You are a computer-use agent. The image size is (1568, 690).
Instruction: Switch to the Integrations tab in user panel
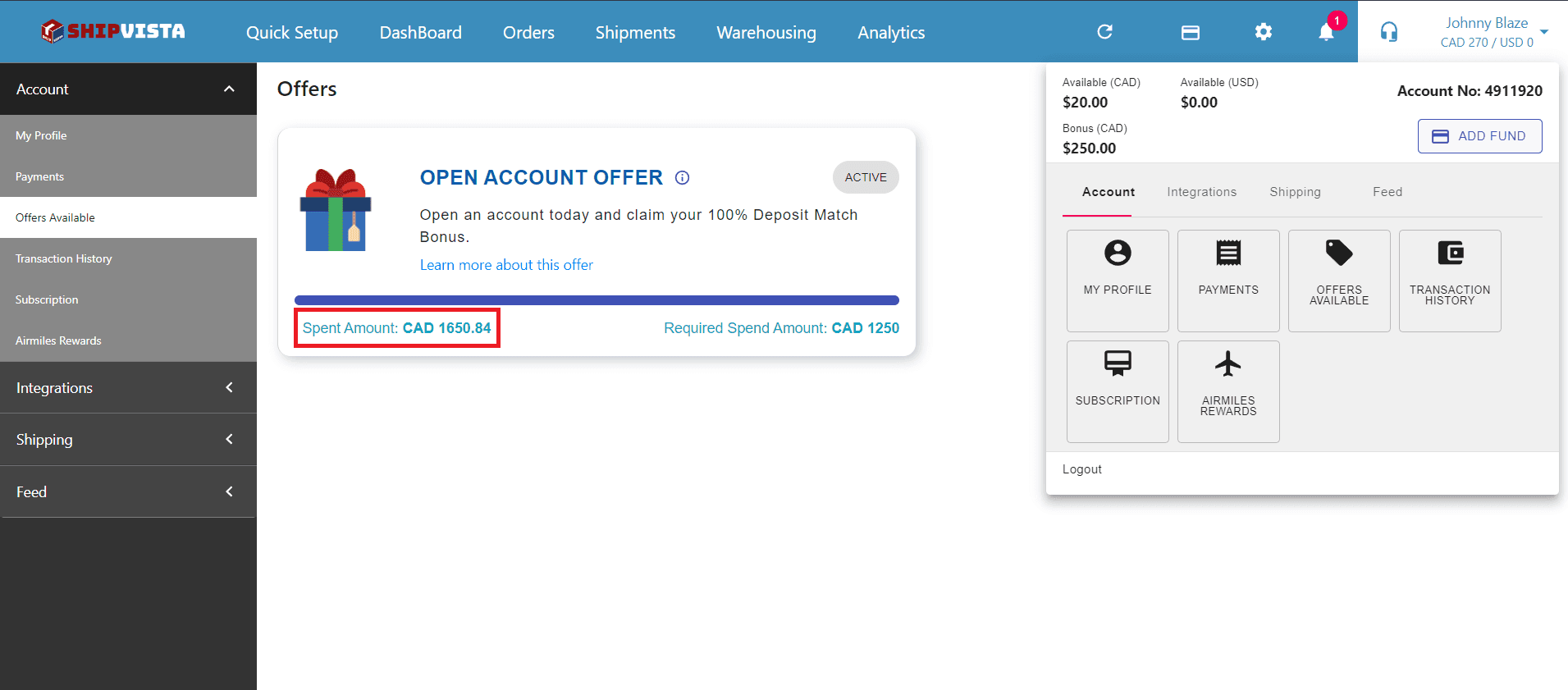[x=1201, y=192]
